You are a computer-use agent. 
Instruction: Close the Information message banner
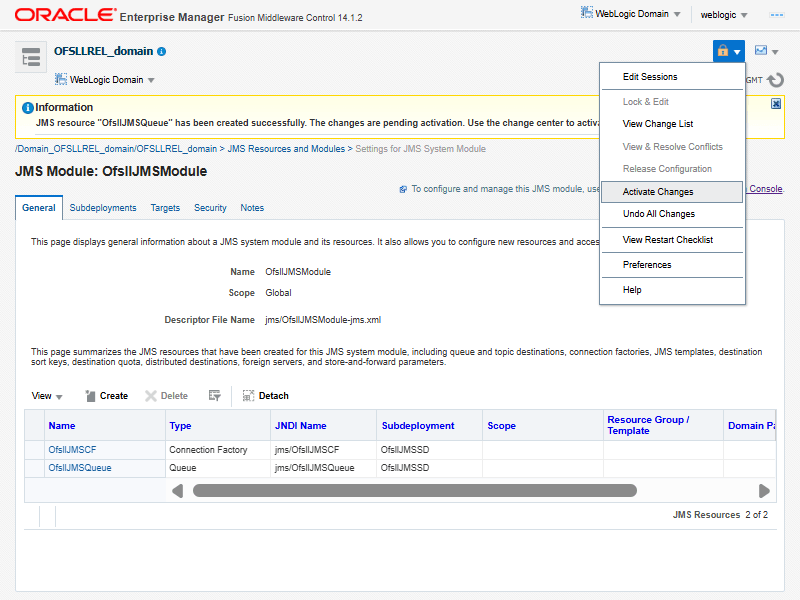click(776, 103)
